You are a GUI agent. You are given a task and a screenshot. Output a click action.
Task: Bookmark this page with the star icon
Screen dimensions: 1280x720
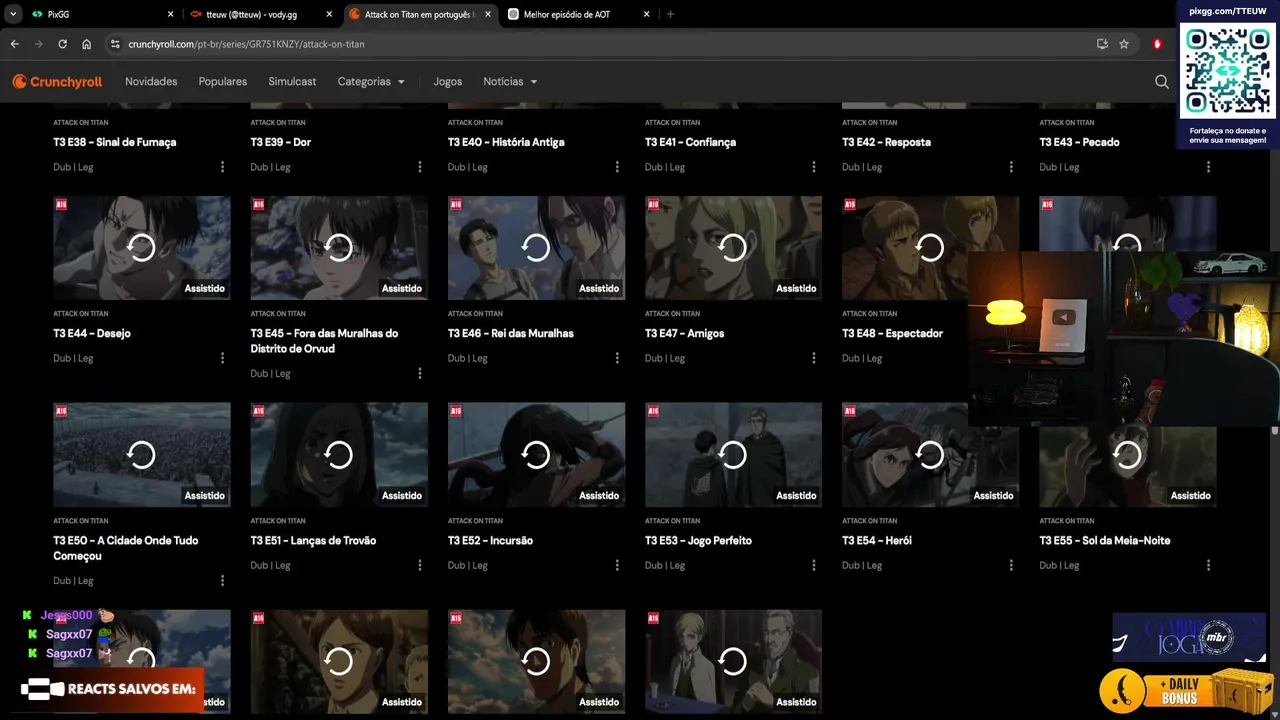coord(1124,44)
